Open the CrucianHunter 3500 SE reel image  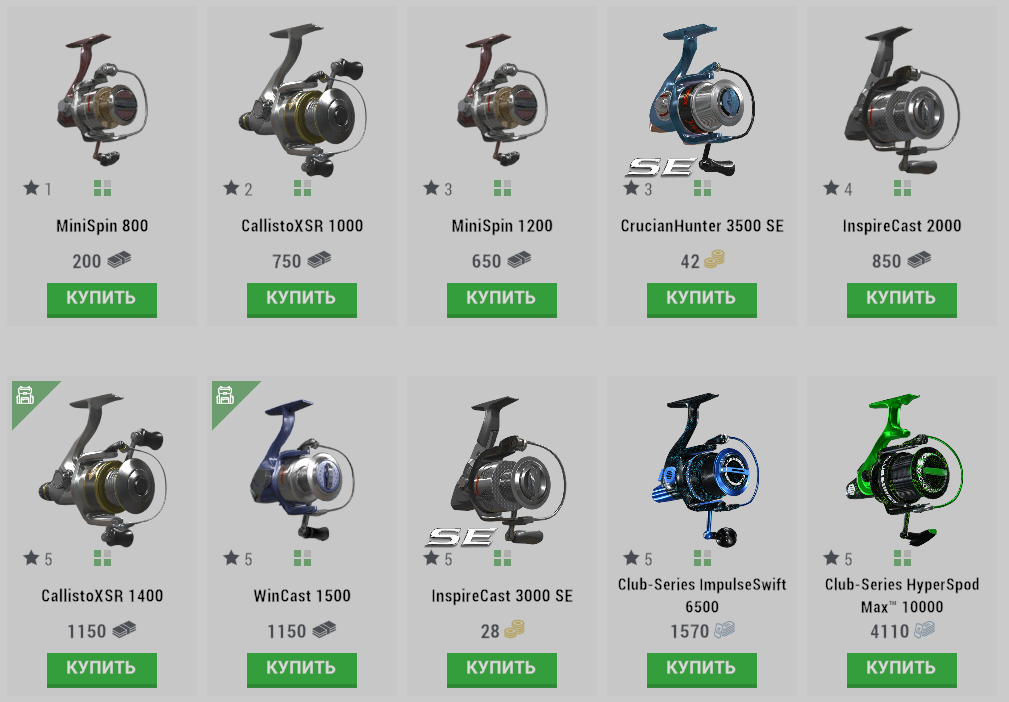[701, 100]
